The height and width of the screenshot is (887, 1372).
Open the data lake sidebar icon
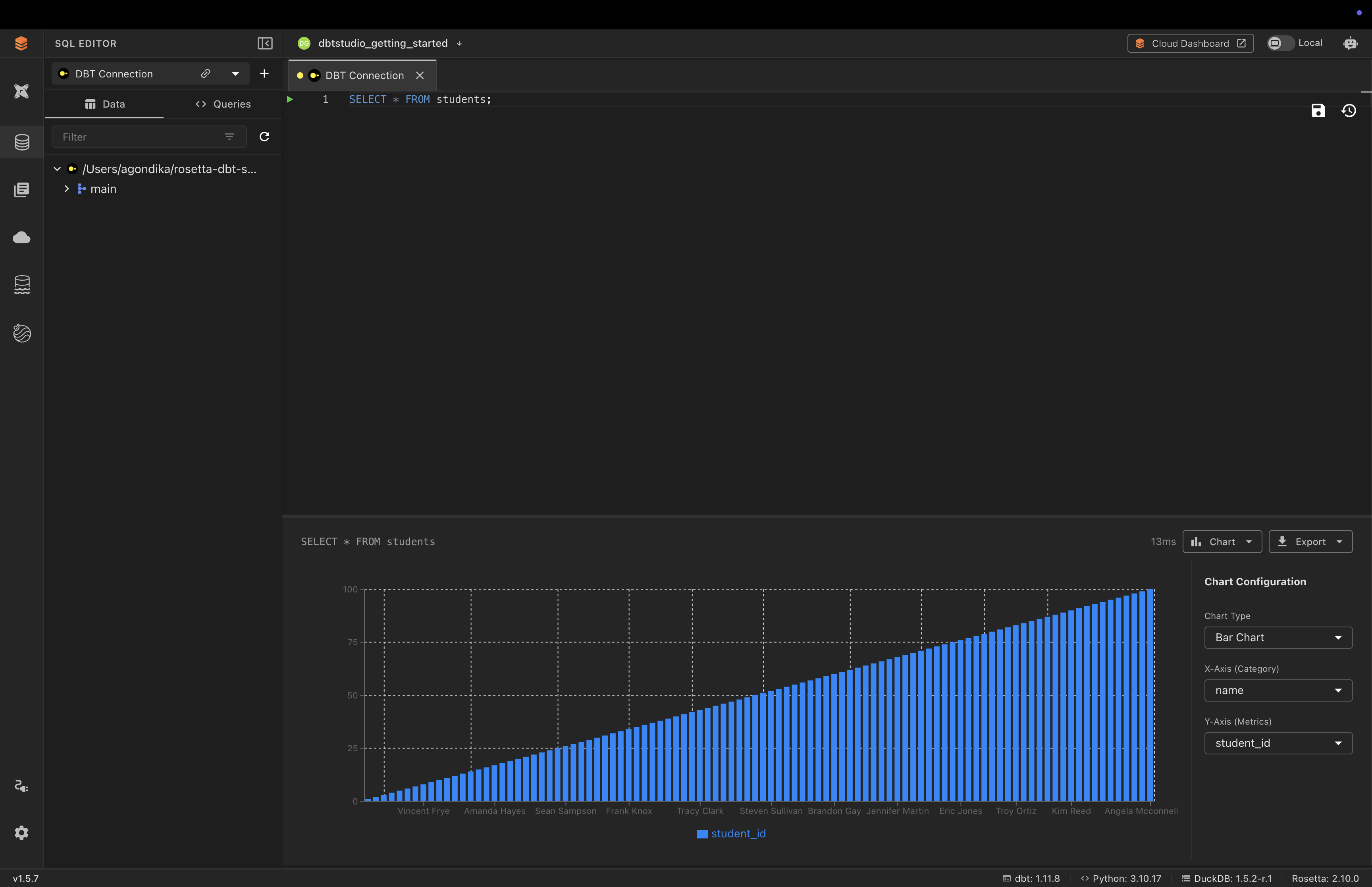pyautogui.click(x=22, y=285)
